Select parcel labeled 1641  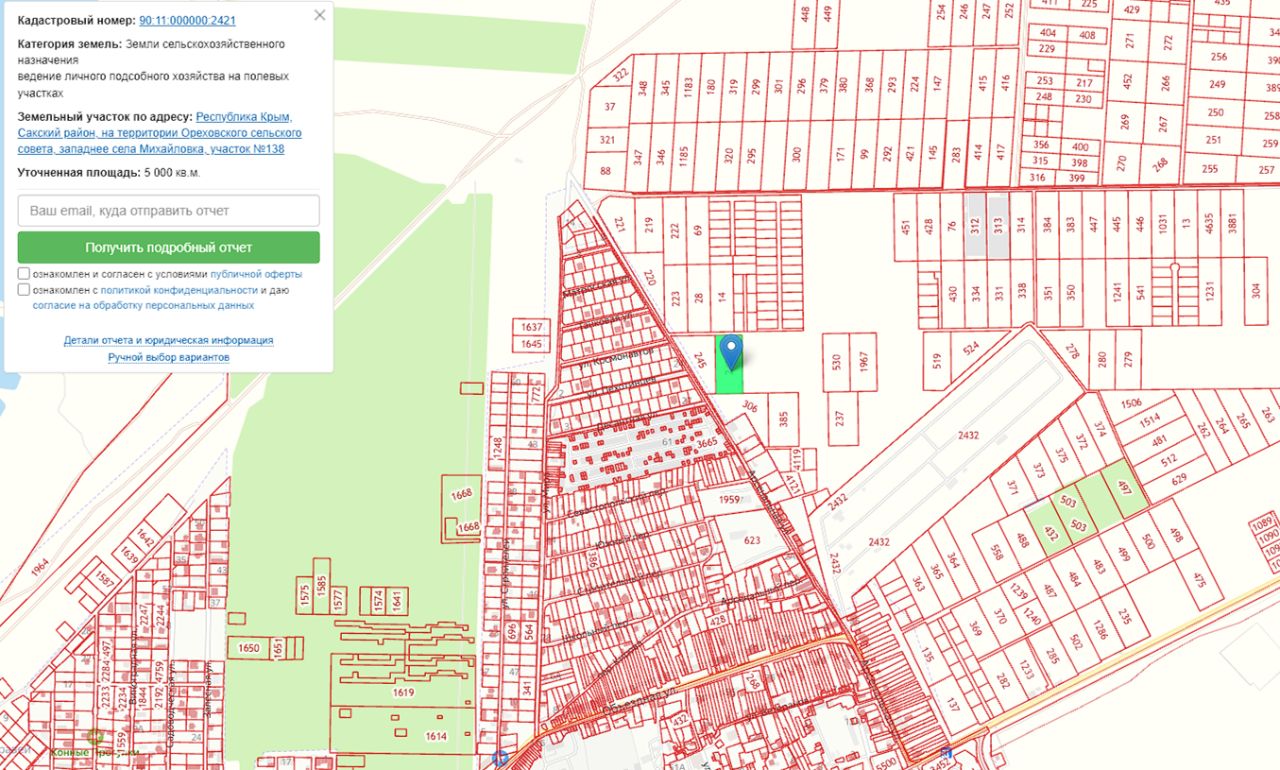point(397,600)
